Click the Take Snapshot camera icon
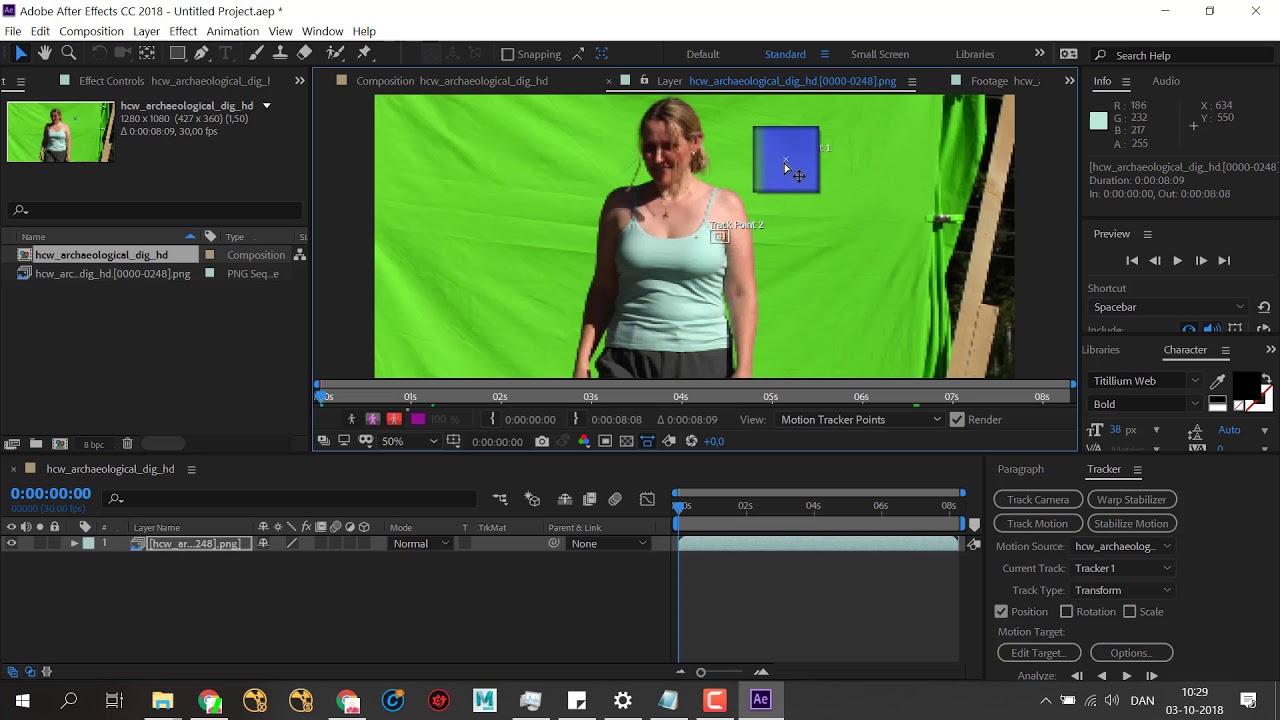 click(542, 441)
